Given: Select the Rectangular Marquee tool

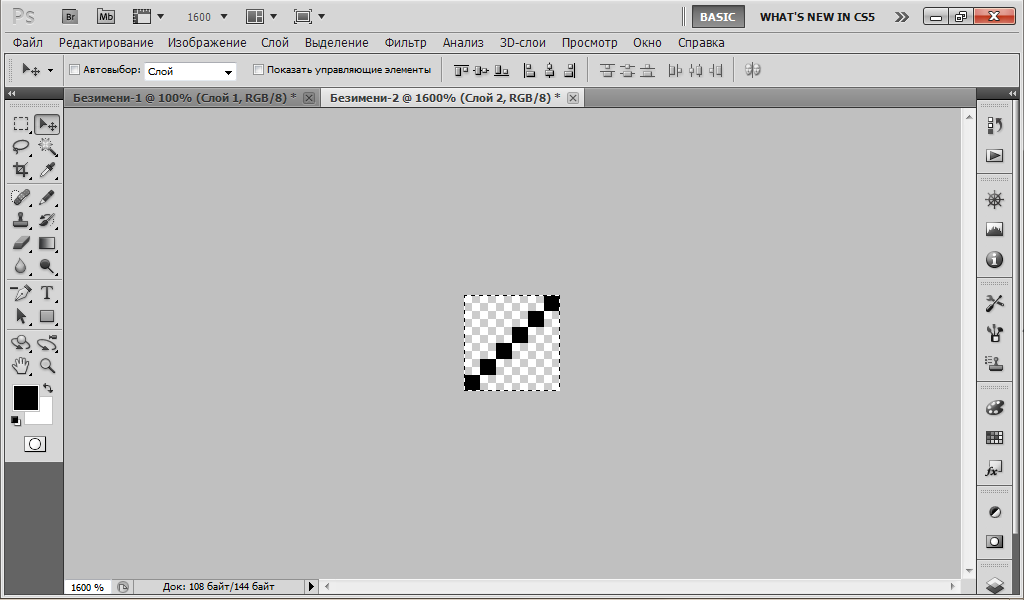Looking at the screenshot, I should [x=21, y=124].
